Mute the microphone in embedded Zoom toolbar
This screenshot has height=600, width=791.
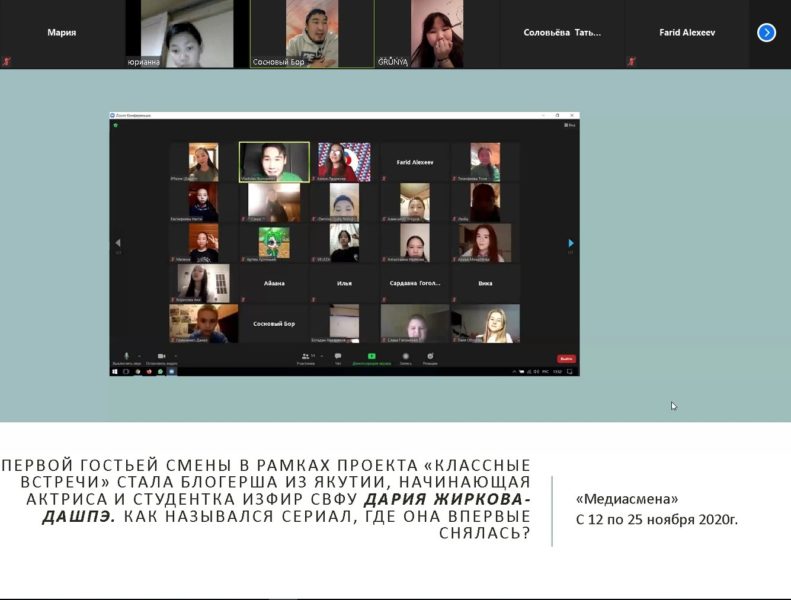[x=126, y=356]
